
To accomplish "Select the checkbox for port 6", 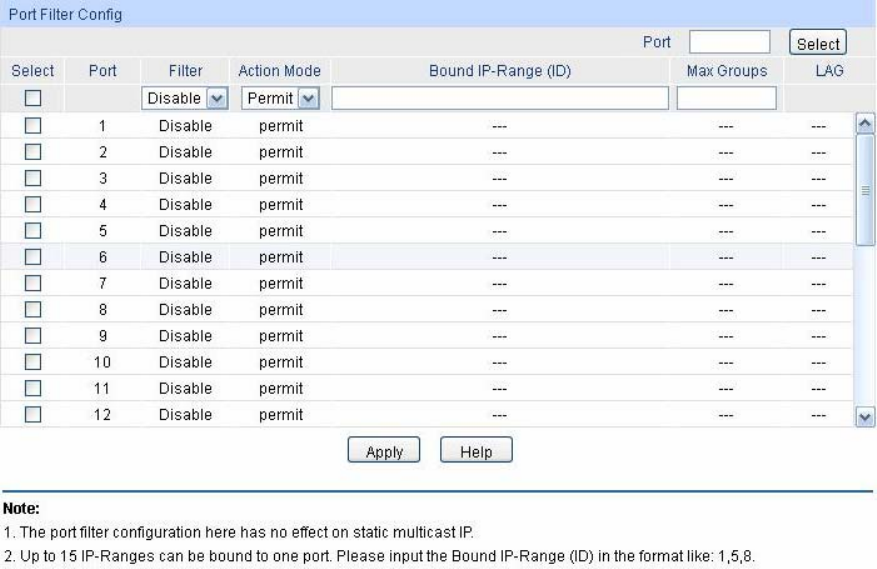I will click(32, 257).
